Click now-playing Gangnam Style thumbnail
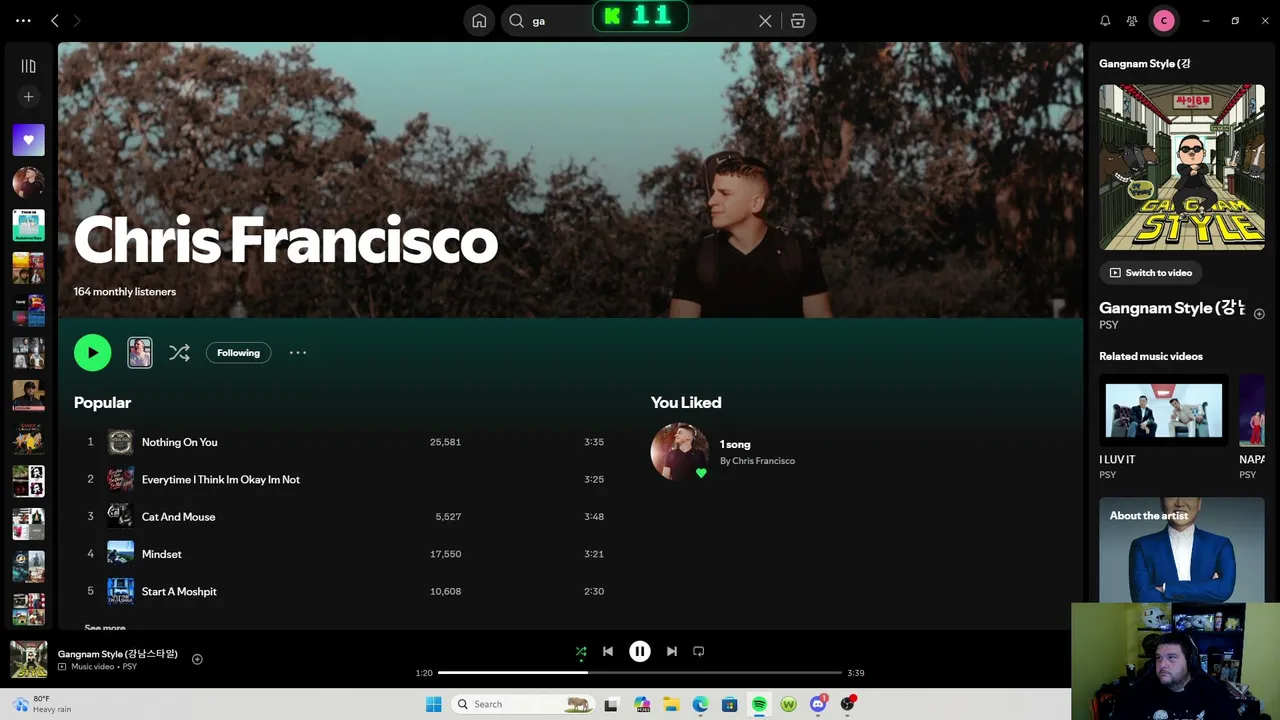The height and width of the screenshot is (720, 1280). pyautogui.click(x=28, y=659)
